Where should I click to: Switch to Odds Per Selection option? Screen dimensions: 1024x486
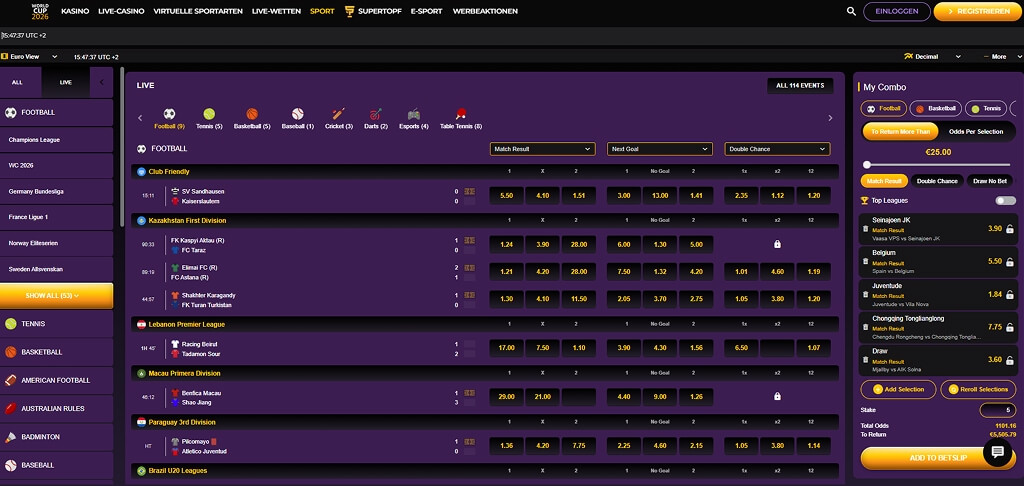click(976, 131)
